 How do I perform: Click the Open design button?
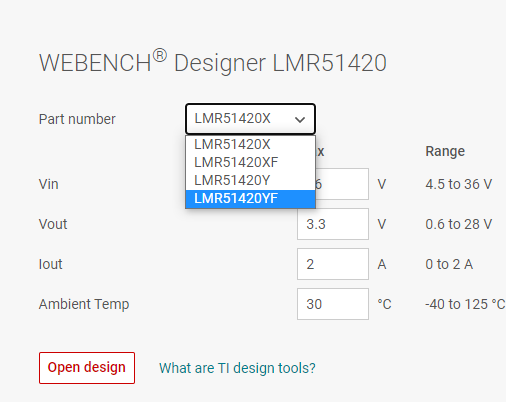point(87,368)
